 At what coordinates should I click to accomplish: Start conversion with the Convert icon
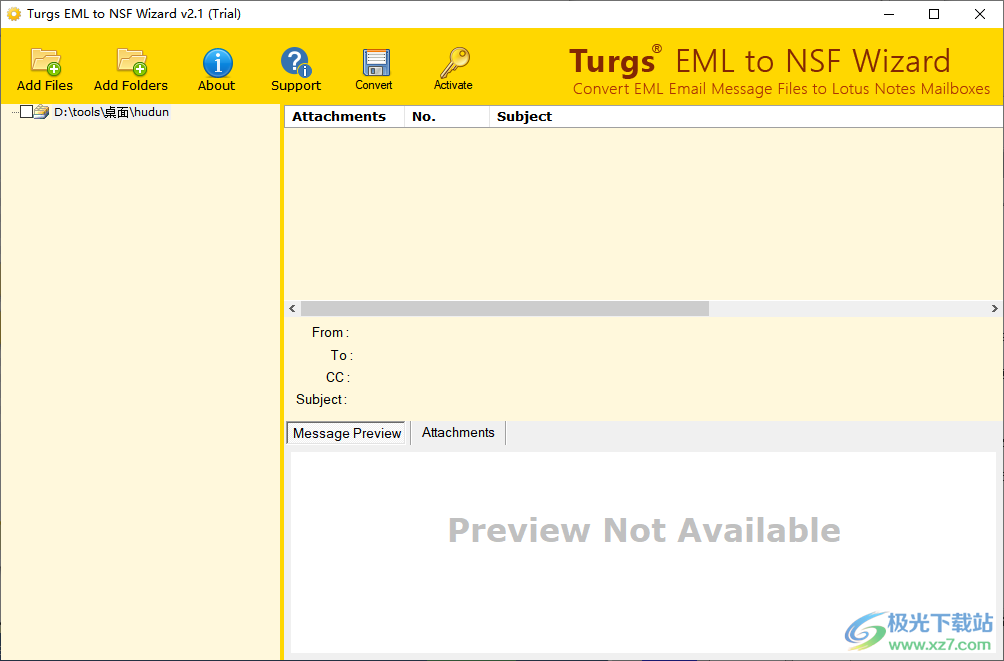click(374, 68)
